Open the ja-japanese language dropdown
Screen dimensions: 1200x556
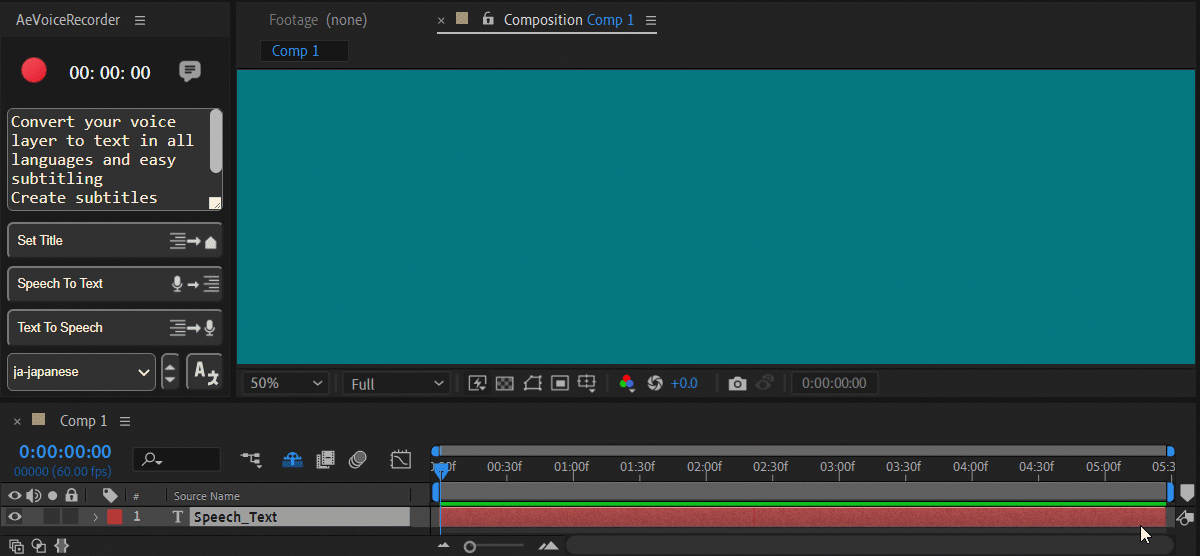81,372
